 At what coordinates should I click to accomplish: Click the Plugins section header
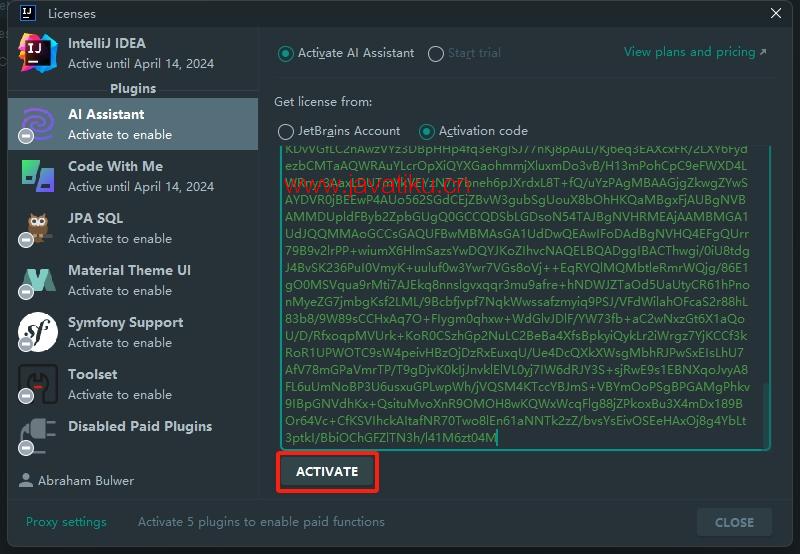point(133,88)
